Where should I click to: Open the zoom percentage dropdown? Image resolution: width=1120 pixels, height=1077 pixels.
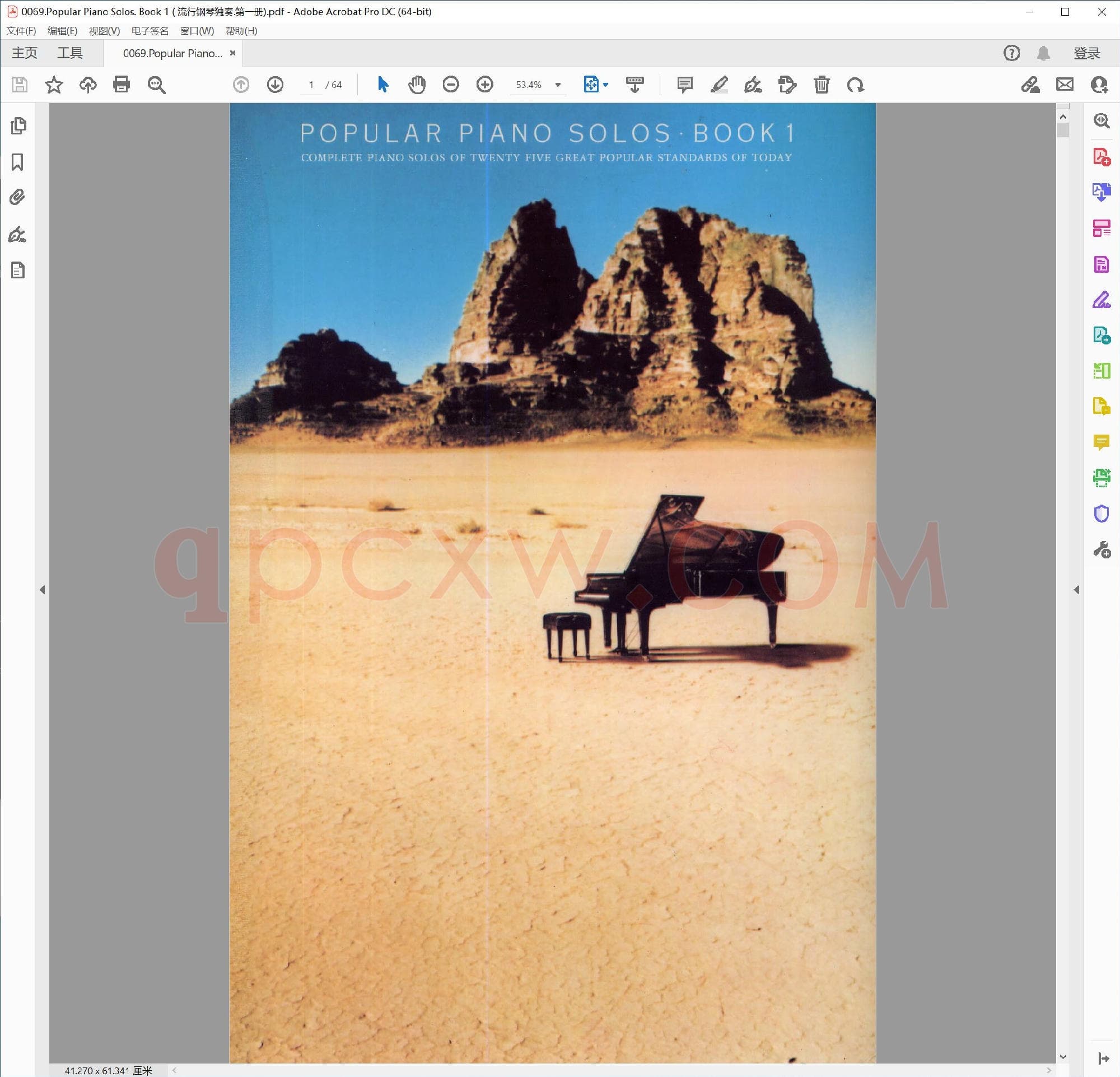click(558, 85)
